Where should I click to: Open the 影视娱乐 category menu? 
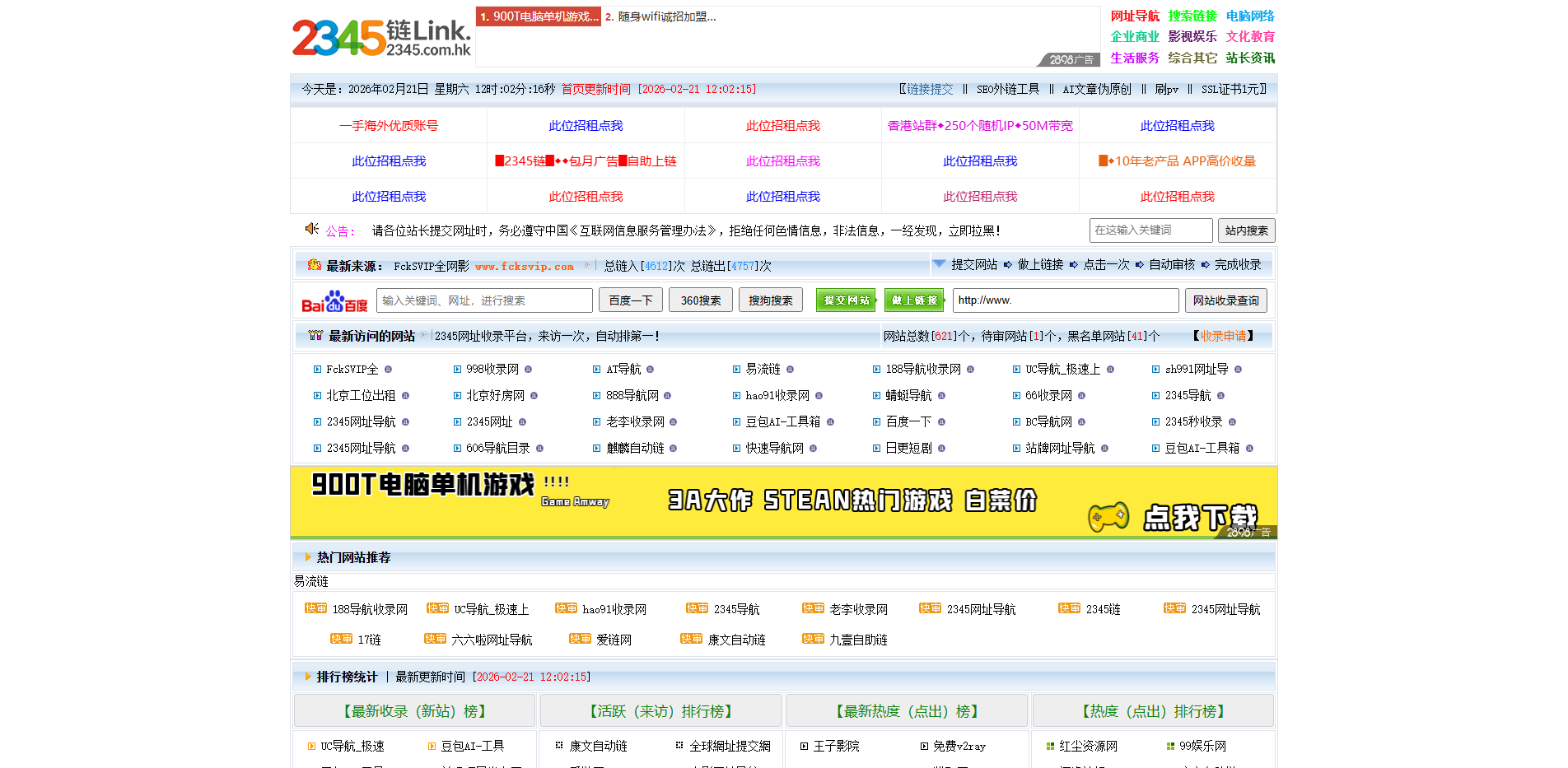tap(1192, 36)
